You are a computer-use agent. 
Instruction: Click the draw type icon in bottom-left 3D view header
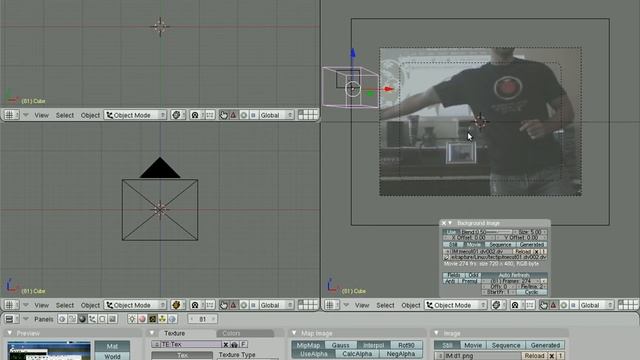178,305
